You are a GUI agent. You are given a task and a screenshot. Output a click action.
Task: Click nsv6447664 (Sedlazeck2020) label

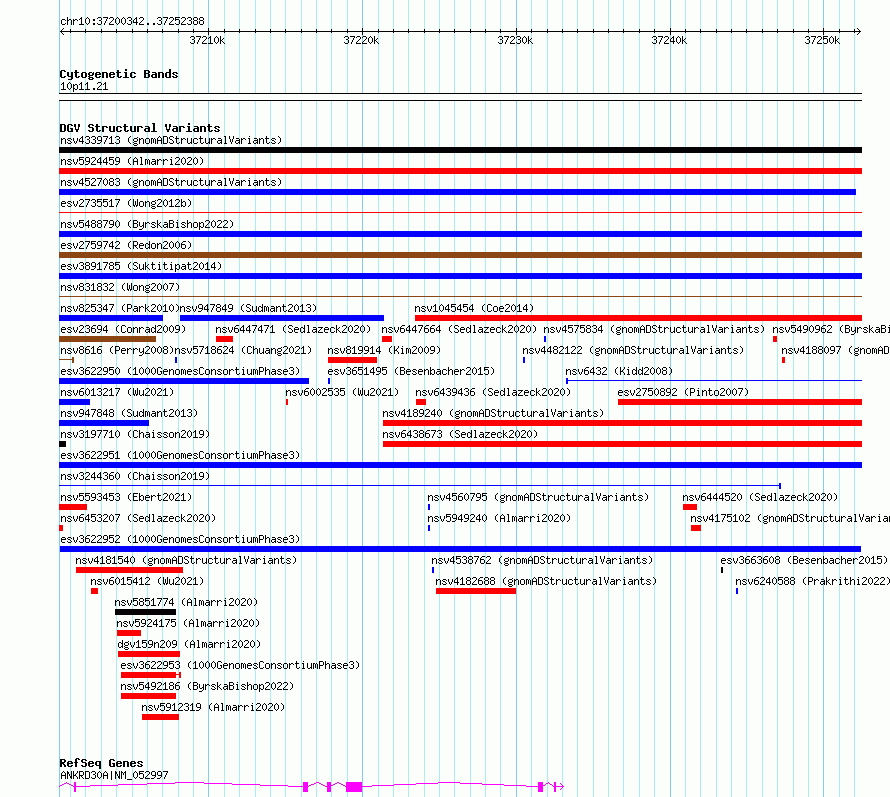459,329
